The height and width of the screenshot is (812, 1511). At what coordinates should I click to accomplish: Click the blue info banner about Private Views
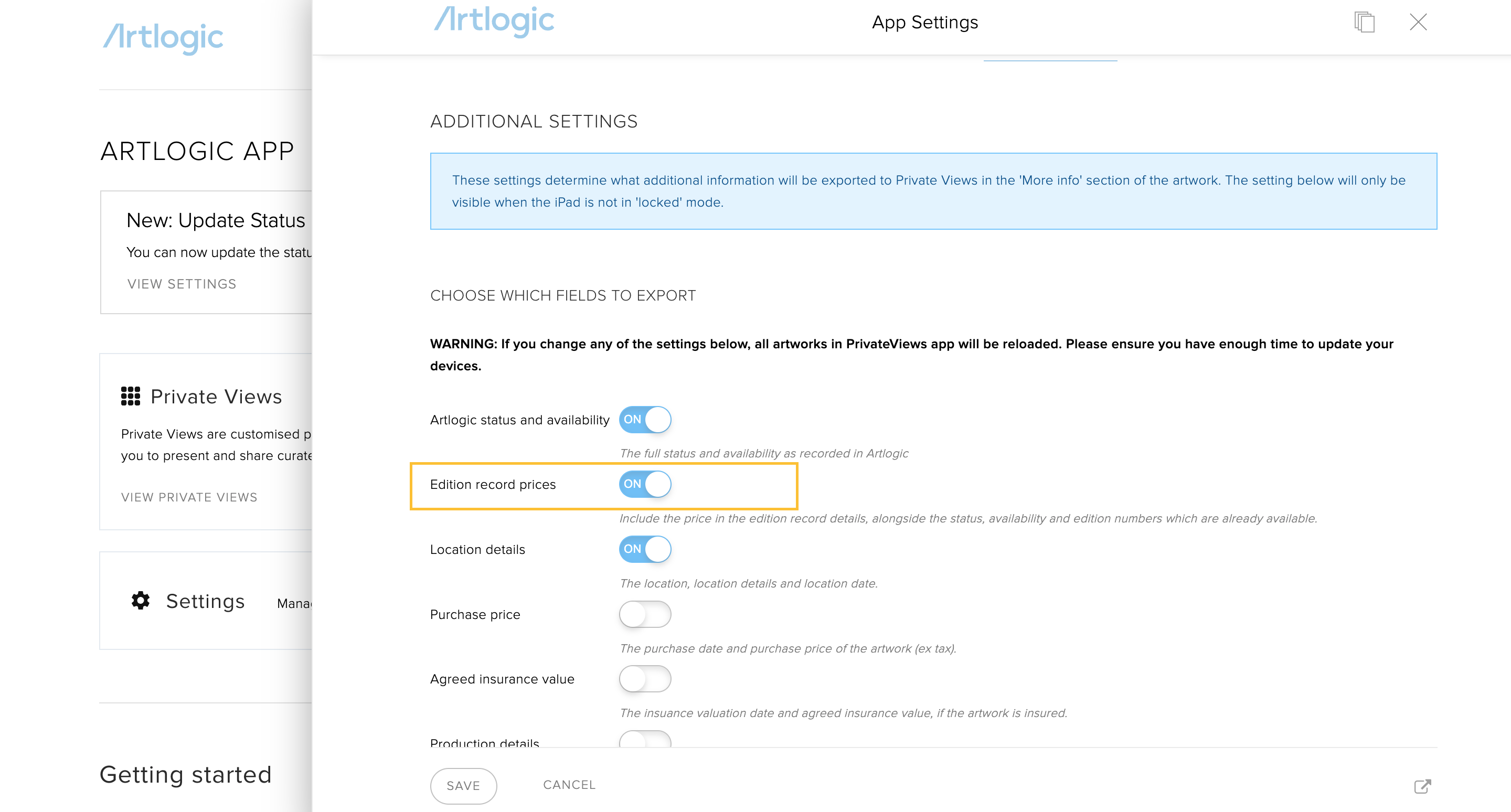pyautogui.click(x=933, y=191)
